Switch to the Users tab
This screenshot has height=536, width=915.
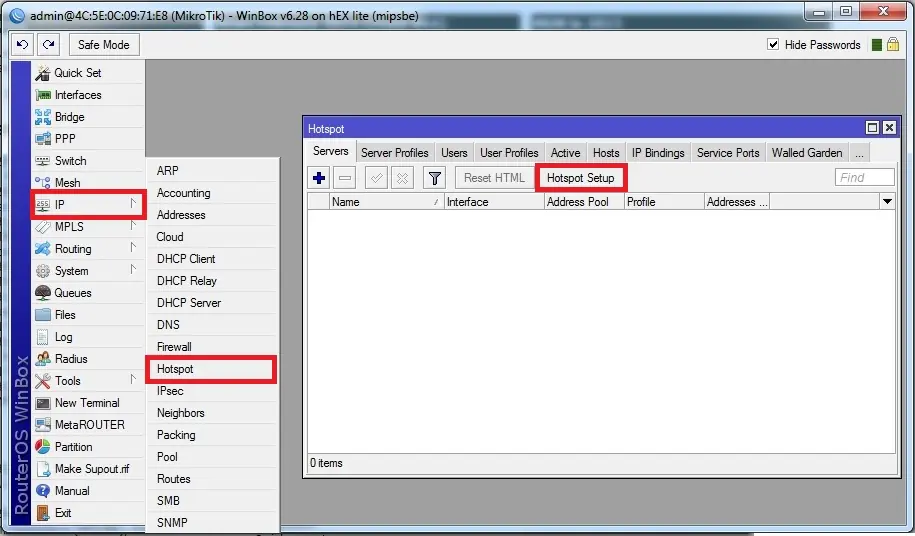[454, 153]
